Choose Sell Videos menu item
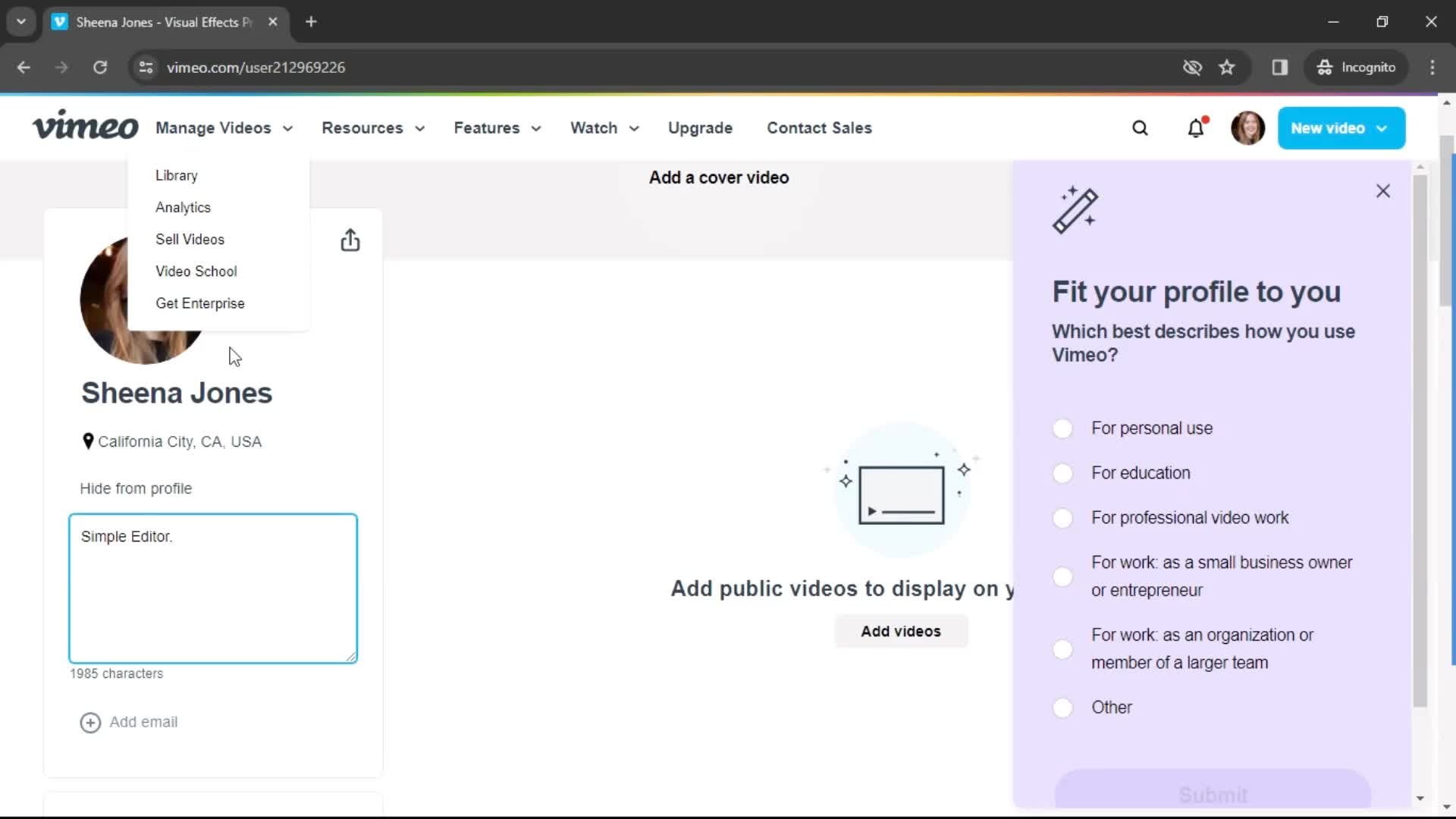This screenshot has width=1456, height=819. point(190,239)
